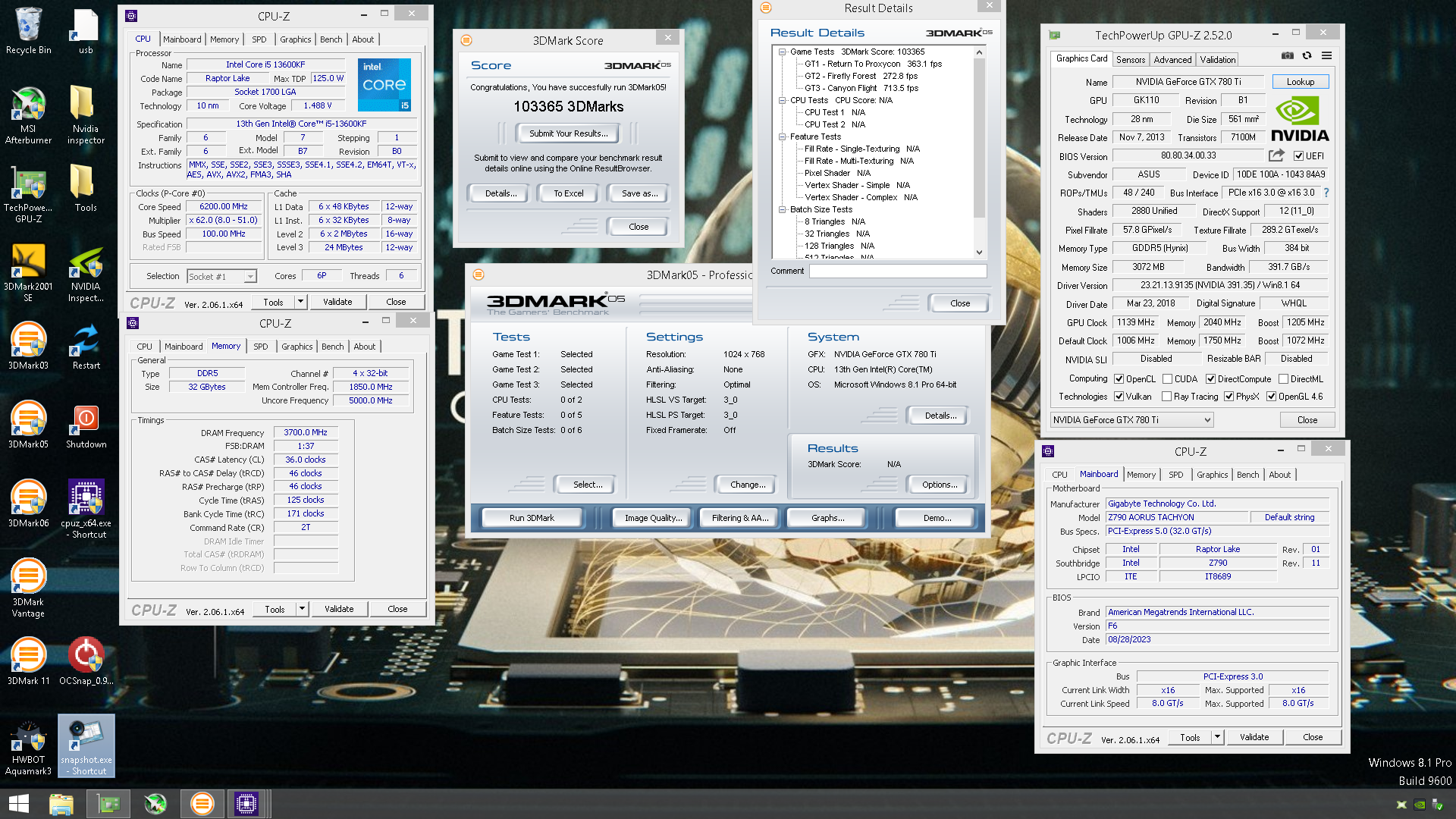
Task: Switch to the CPU-Z taskbar icon
Action: pos(246,804)
